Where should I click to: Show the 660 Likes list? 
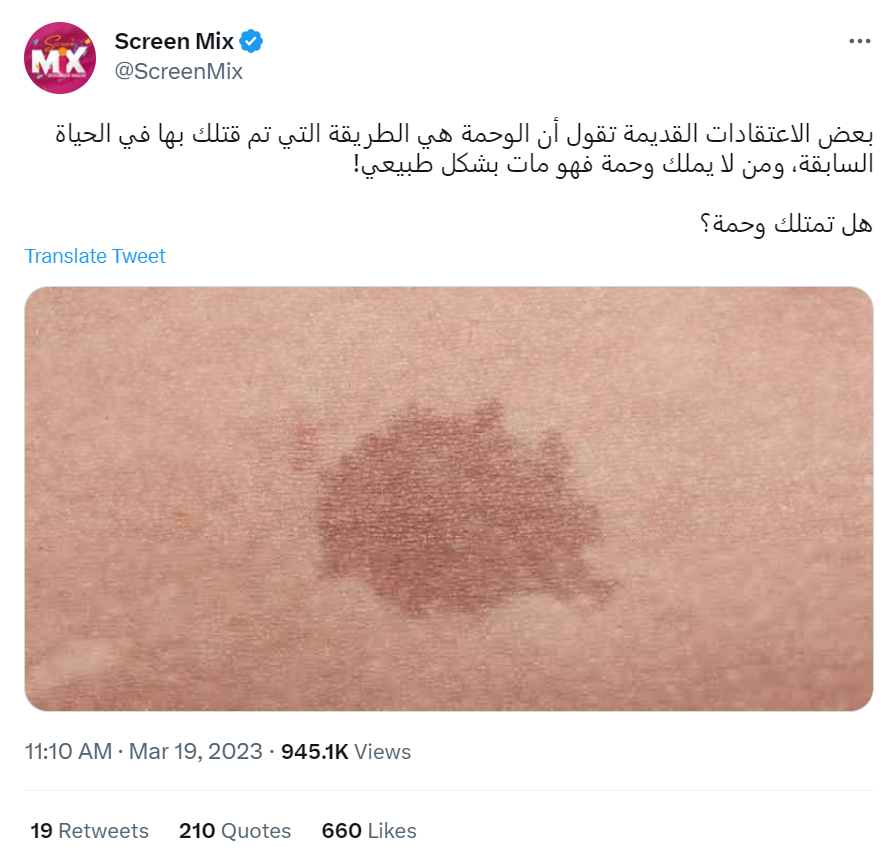[369, 830]
